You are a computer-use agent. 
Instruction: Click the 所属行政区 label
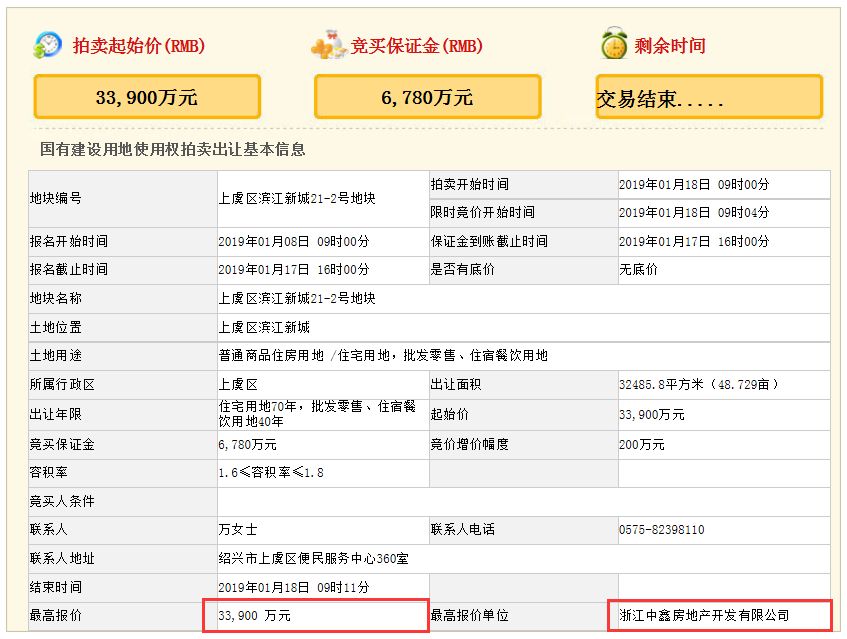point(62,385)
